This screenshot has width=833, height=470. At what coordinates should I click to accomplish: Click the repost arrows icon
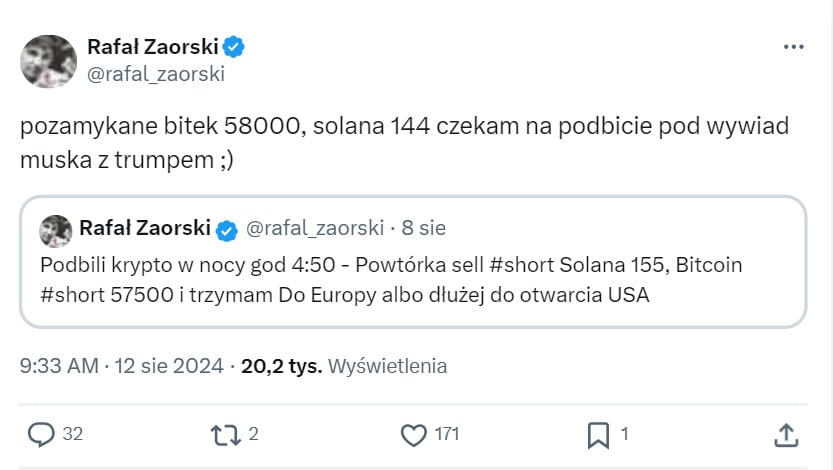click(x=224, y=434)
